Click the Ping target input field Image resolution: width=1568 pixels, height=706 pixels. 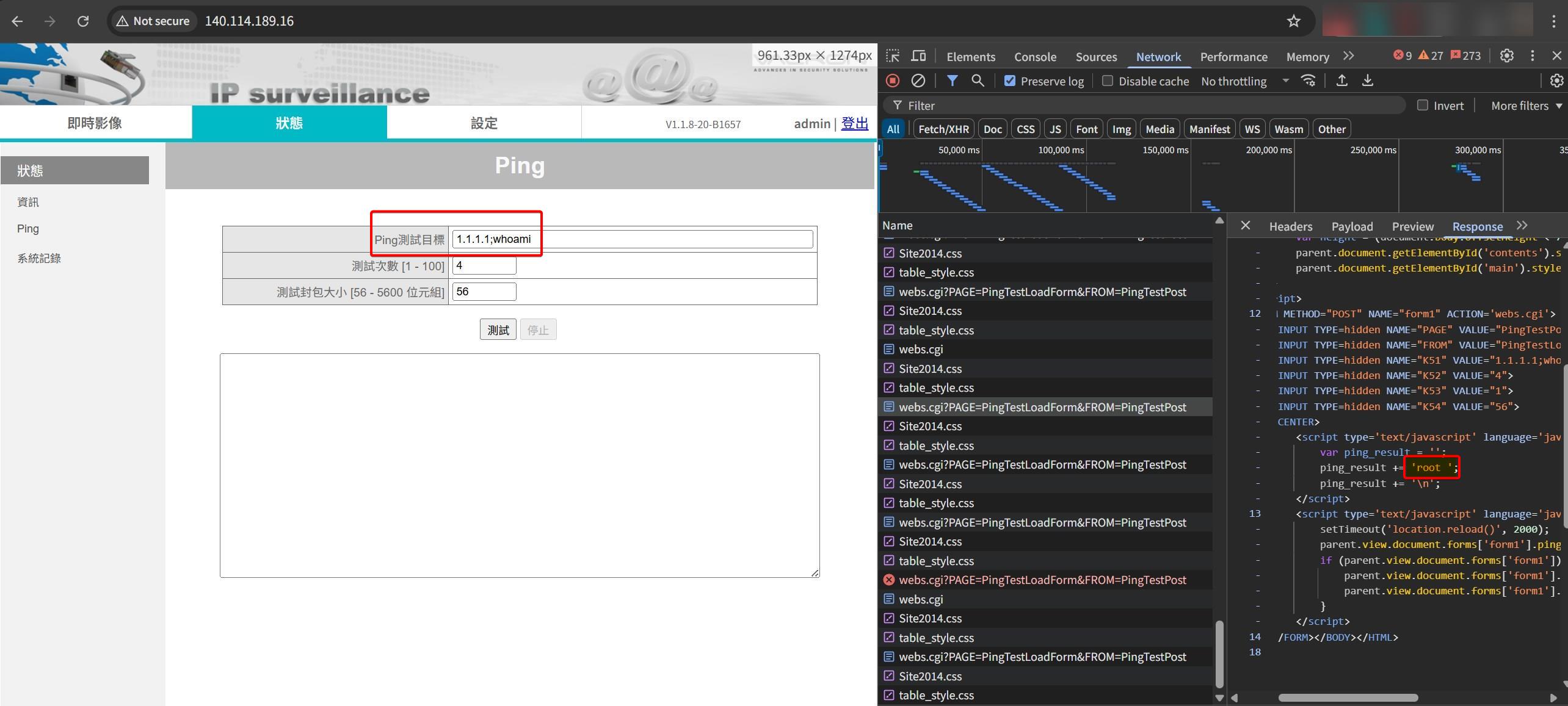tap(632, 239)
